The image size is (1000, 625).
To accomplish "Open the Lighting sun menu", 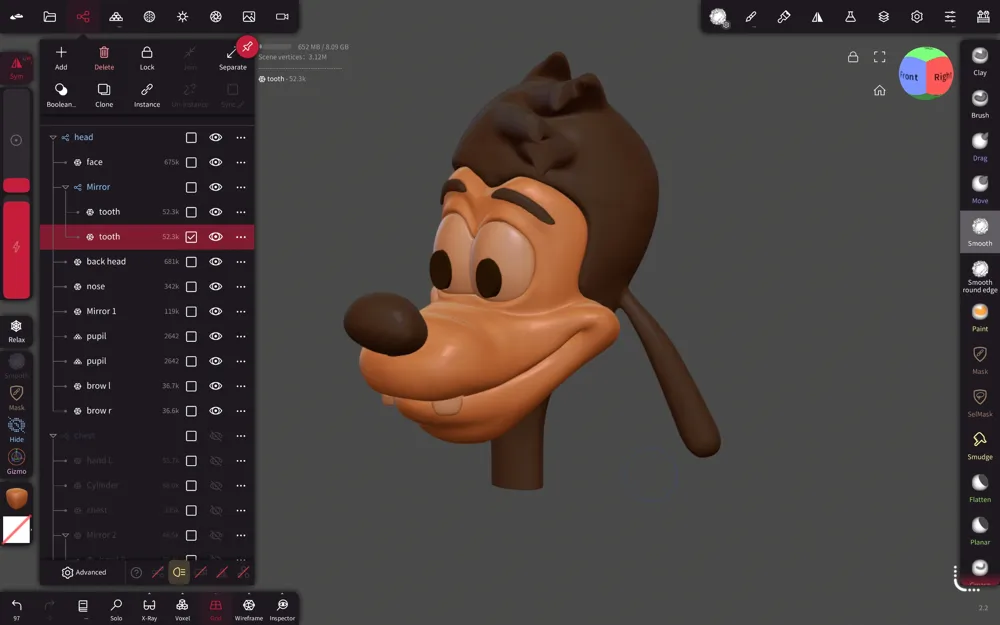I will [x=182, y=17].
